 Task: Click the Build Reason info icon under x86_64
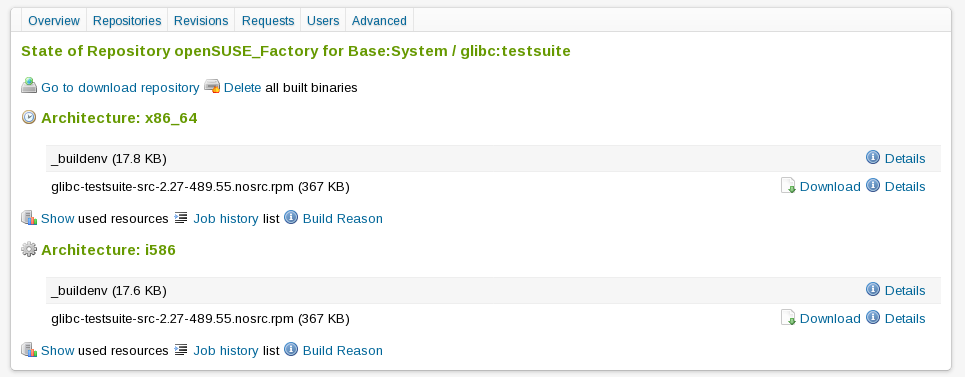(x=290, y=217)
